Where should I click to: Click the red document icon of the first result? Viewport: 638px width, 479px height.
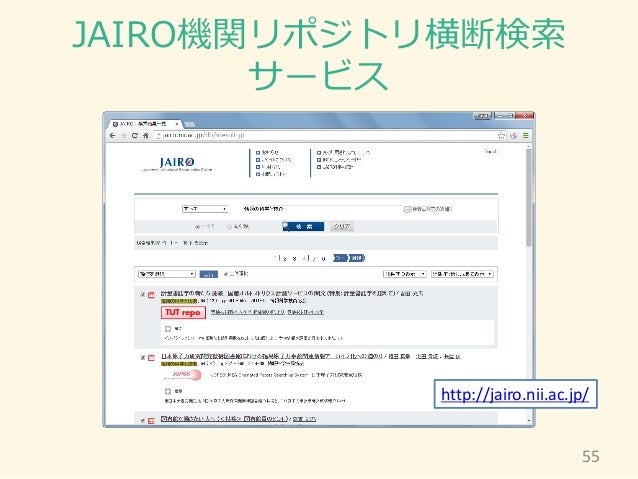coord(151,295)
